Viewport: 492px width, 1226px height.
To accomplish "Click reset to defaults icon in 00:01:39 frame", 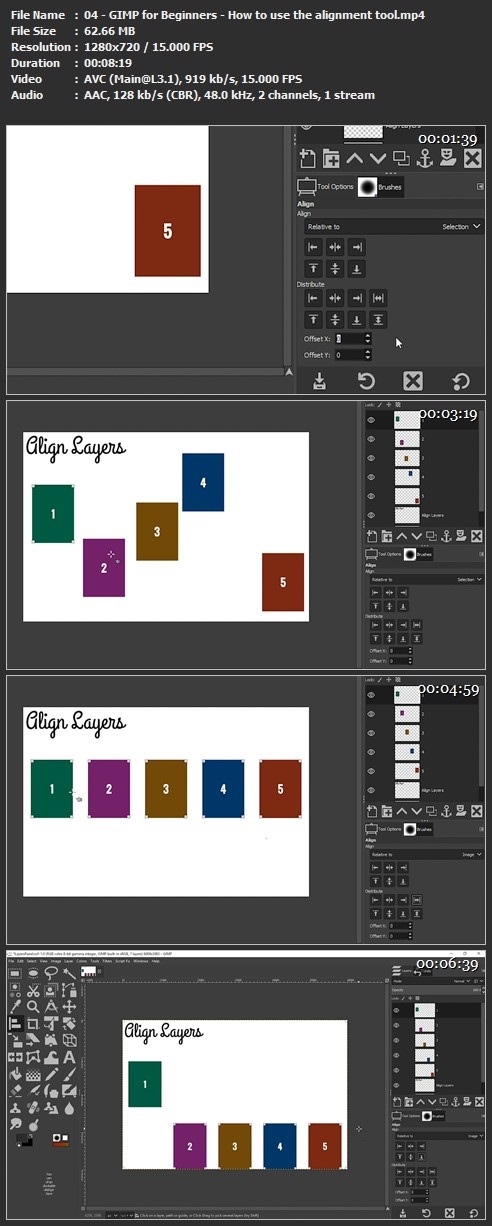I will [461, 380].
